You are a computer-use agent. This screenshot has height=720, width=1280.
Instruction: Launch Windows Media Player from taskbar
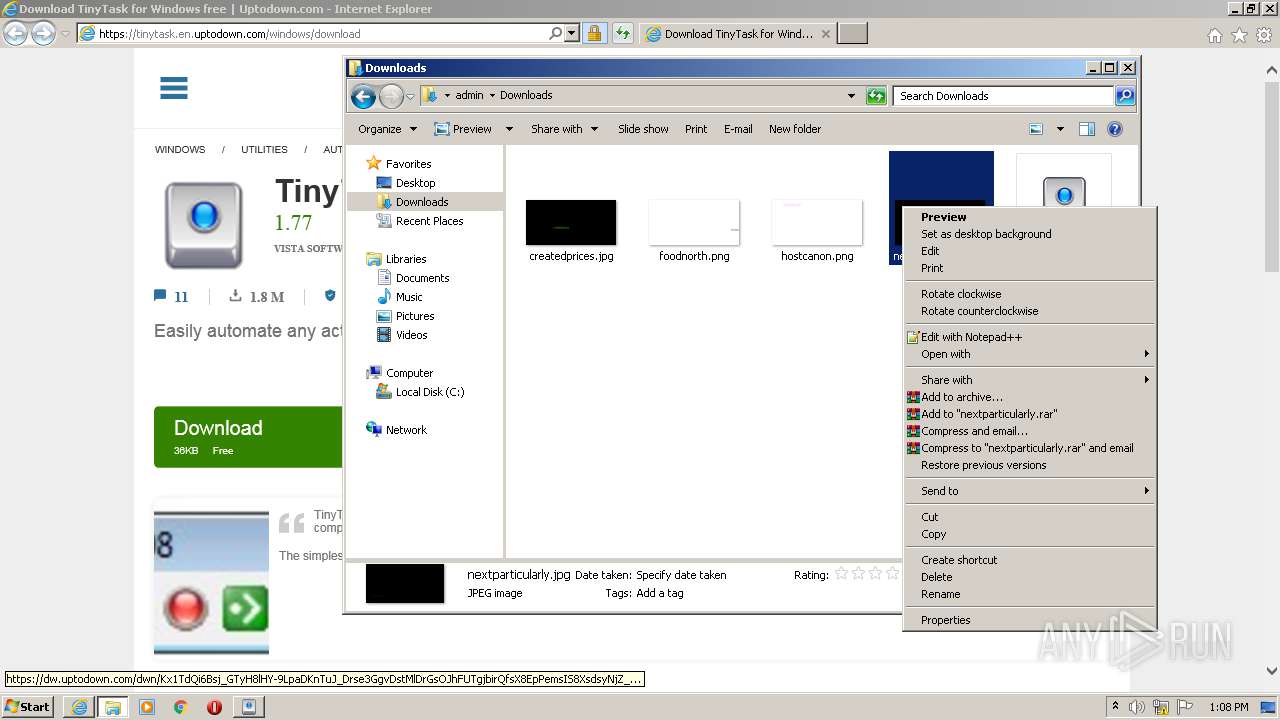coord(146,707)
